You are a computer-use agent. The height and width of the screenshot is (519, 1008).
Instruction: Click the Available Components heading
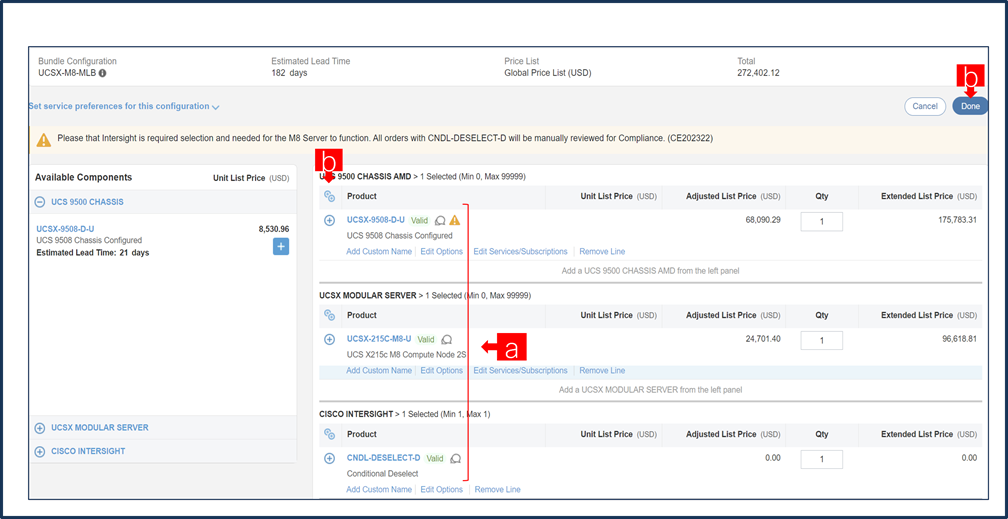(x=84, y=178)
